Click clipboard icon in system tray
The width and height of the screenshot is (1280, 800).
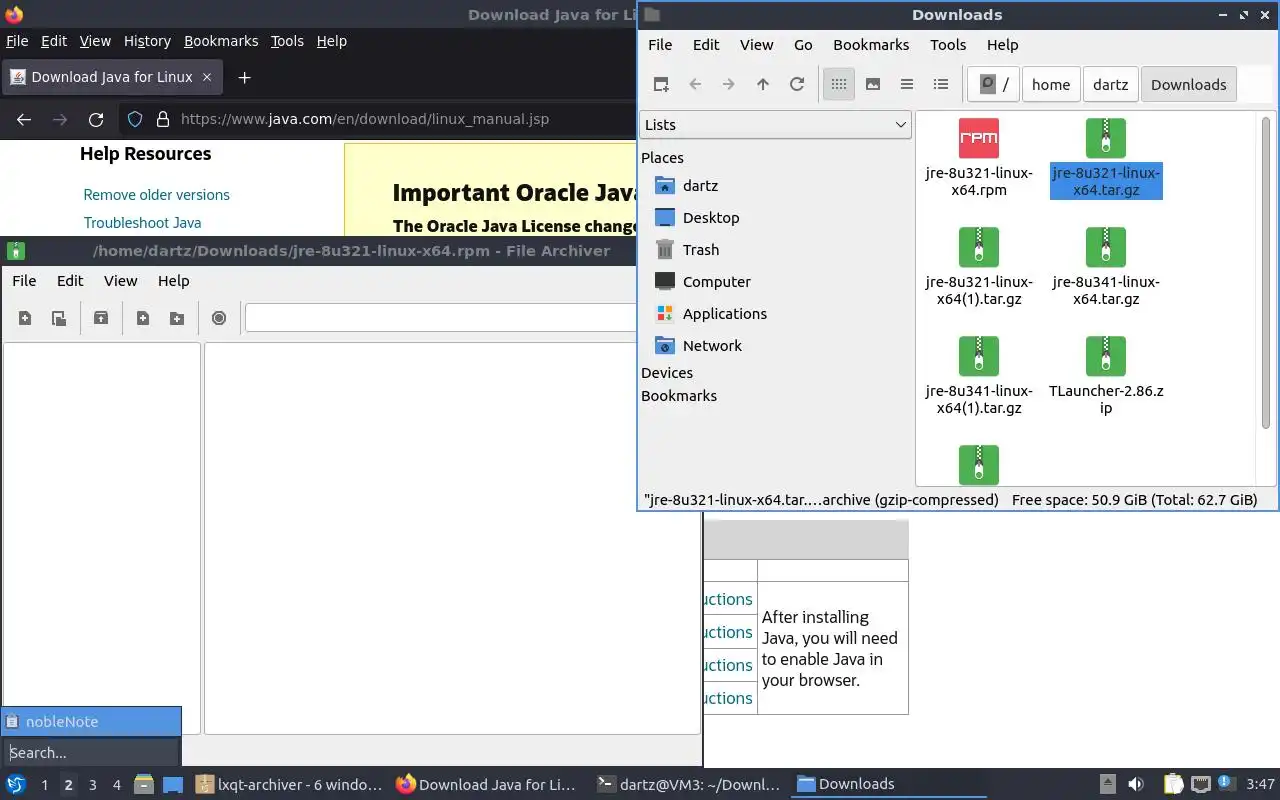pyautogui.click(x=1174, y=785)
